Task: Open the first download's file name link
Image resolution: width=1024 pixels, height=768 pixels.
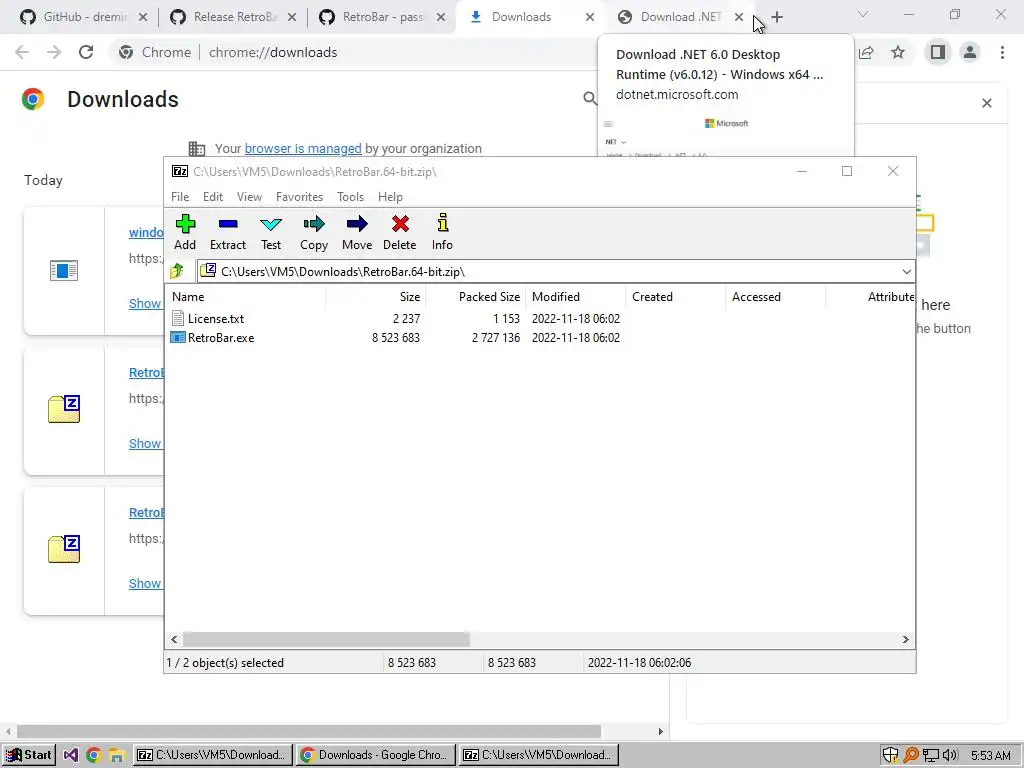Action: (146, 232)
